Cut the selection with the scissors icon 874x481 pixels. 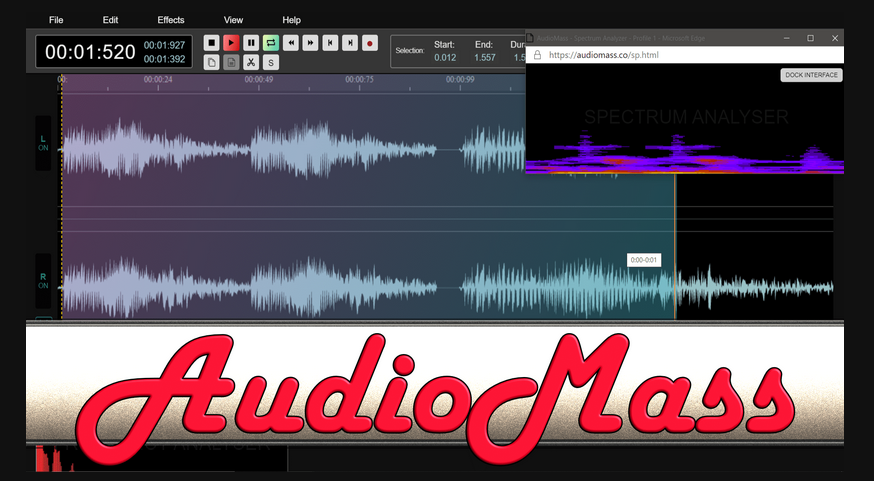click(x=251, y=62)
